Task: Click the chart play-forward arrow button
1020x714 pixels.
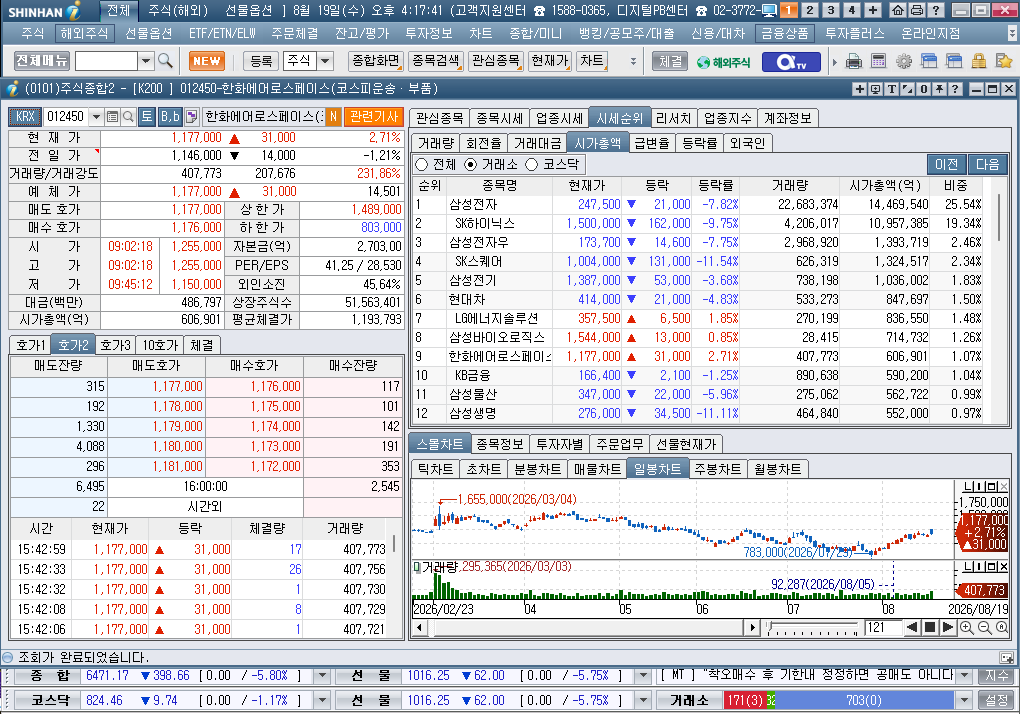Action: [948, 628]
